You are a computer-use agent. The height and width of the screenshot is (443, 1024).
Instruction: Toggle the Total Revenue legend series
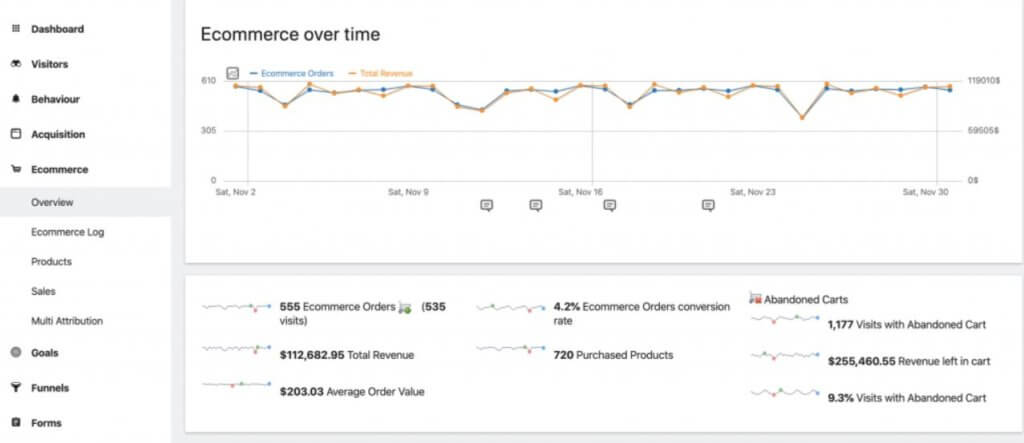pos(380,73)
